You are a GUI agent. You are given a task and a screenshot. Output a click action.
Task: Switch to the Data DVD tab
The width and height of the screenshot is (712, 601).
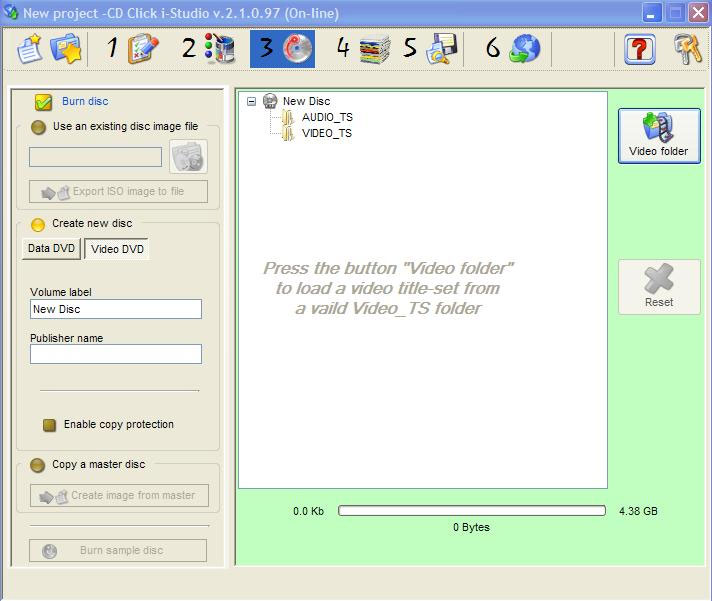(51, 248)
